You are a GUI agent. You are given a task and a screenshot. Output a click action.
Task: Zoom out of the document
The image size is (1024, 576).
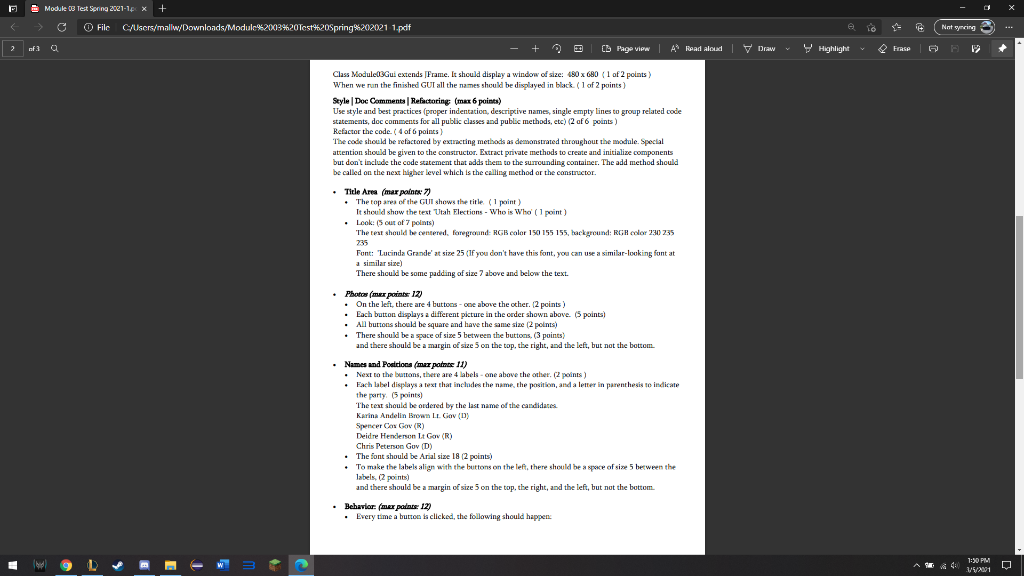[514, 48]
